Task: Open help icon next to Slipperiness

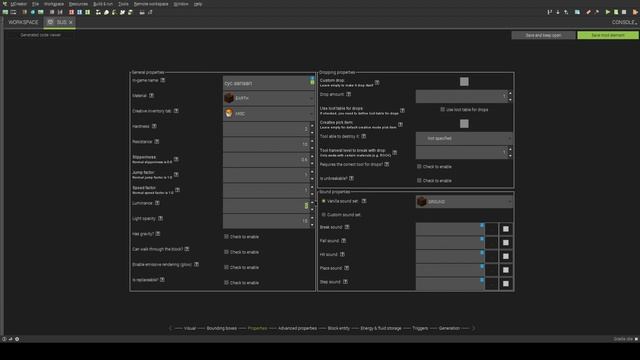Action: [176, 159]
